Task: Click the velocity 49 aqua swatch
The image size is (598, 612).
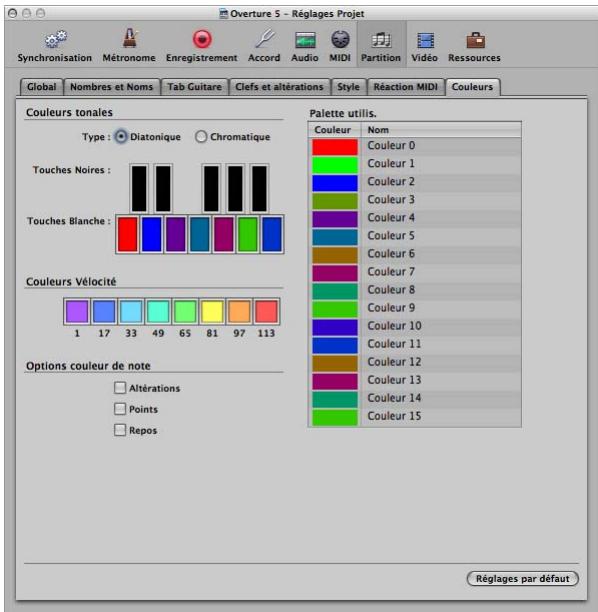Action: (x=158, y=311)
